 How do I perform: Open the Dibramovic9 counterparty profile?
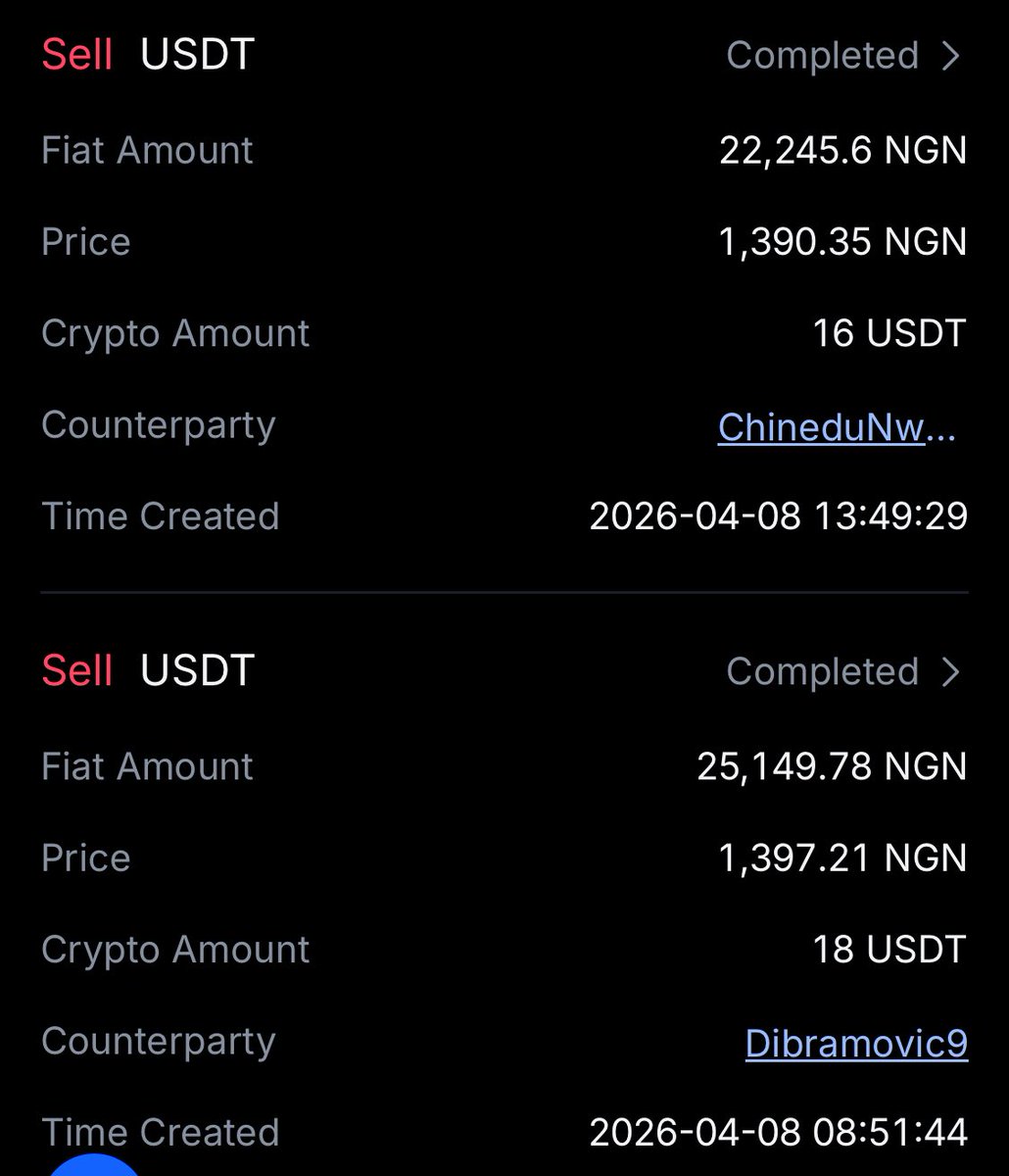855,1043
